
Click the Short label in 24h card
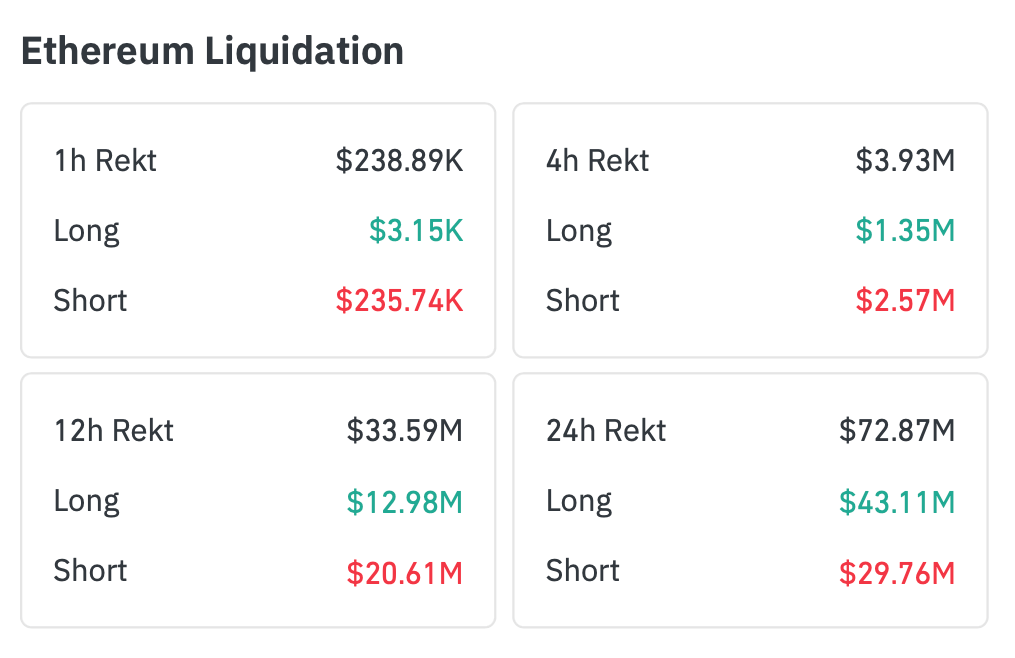582,571
